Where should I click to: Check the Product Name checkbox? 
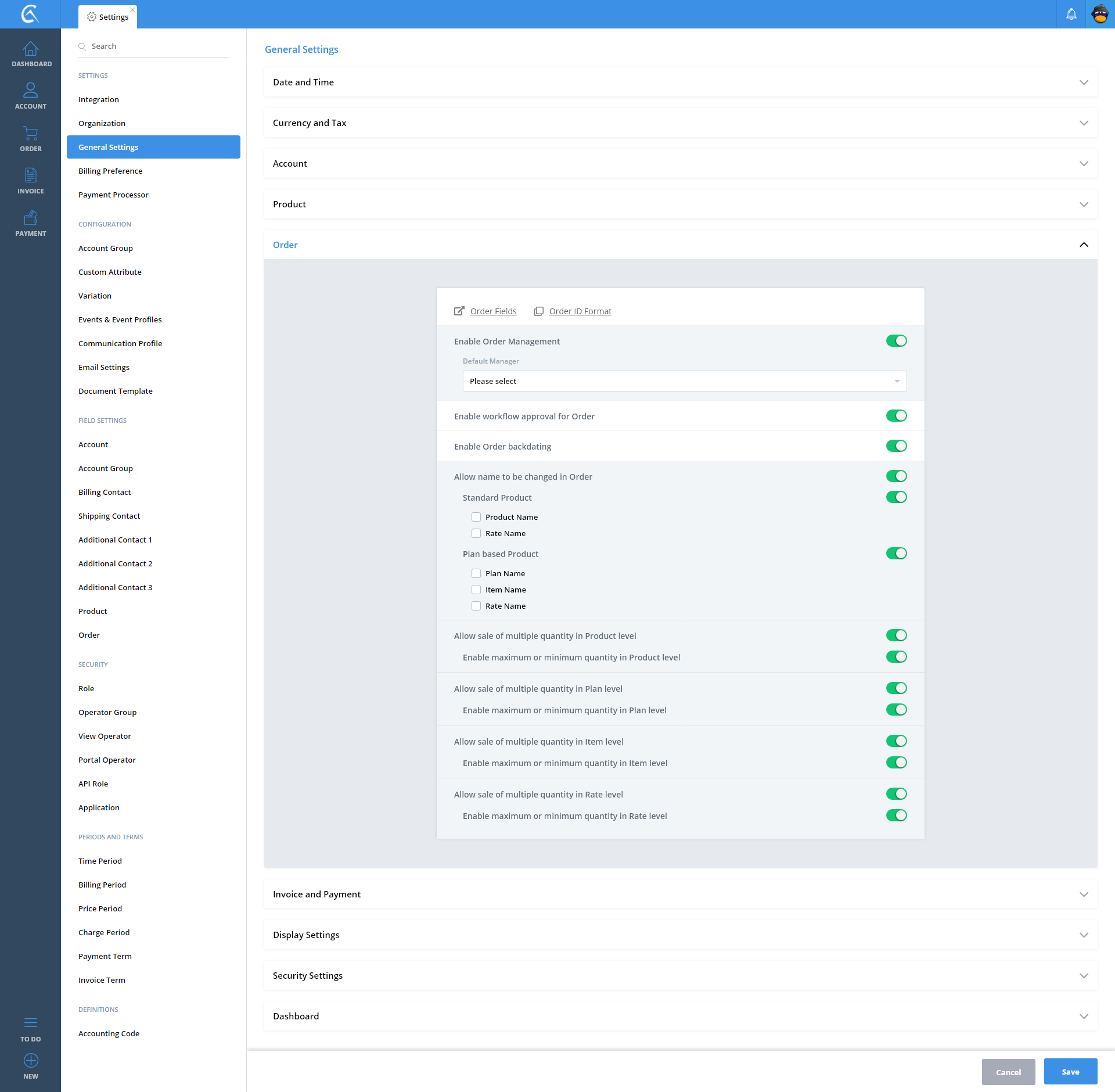coord(476,517)
